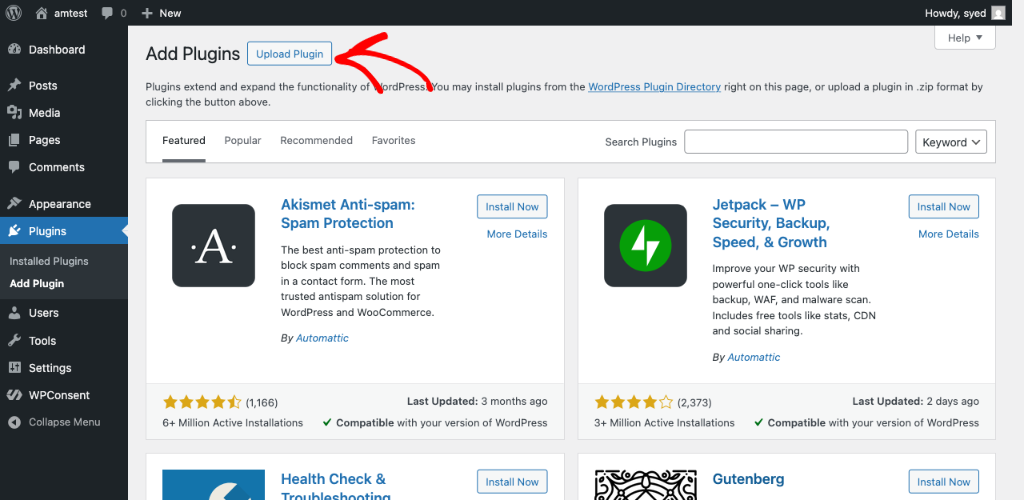Open the New content menu
Viewport: 1024px width, 500px height.
(161, 13)
